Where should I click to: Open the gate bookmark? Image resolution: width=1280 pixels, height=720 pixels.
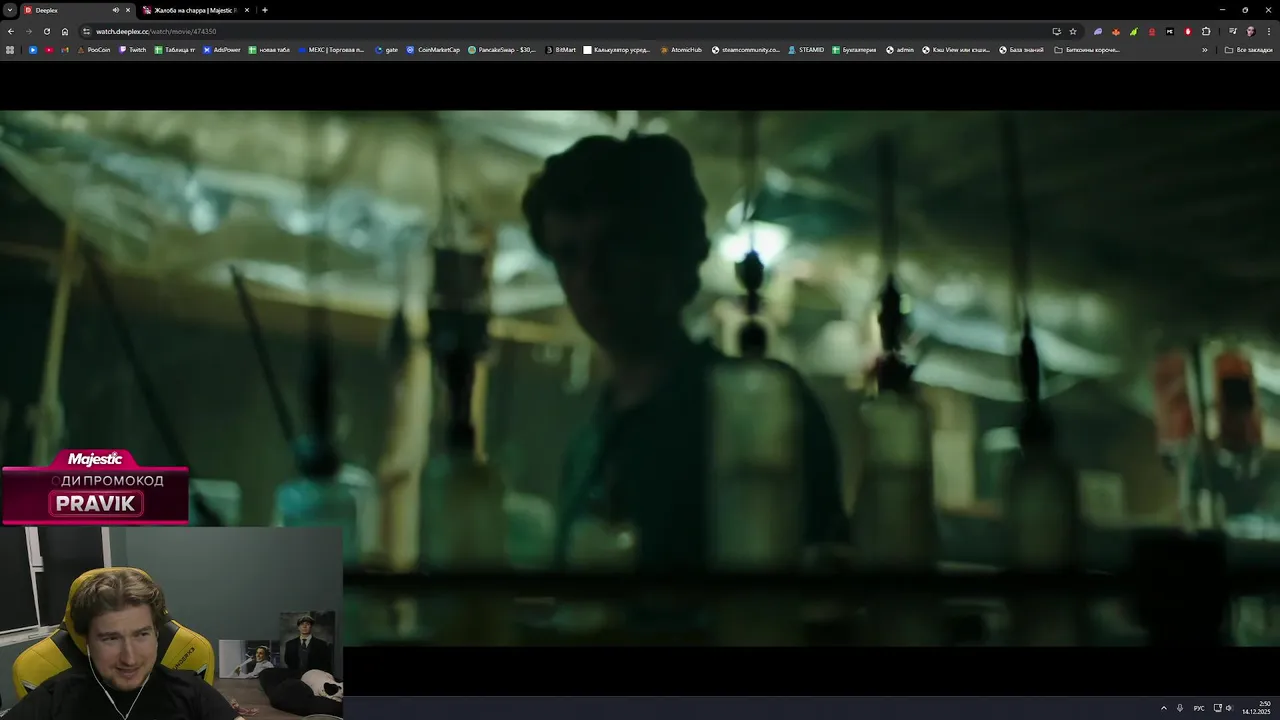coord(387,49)
